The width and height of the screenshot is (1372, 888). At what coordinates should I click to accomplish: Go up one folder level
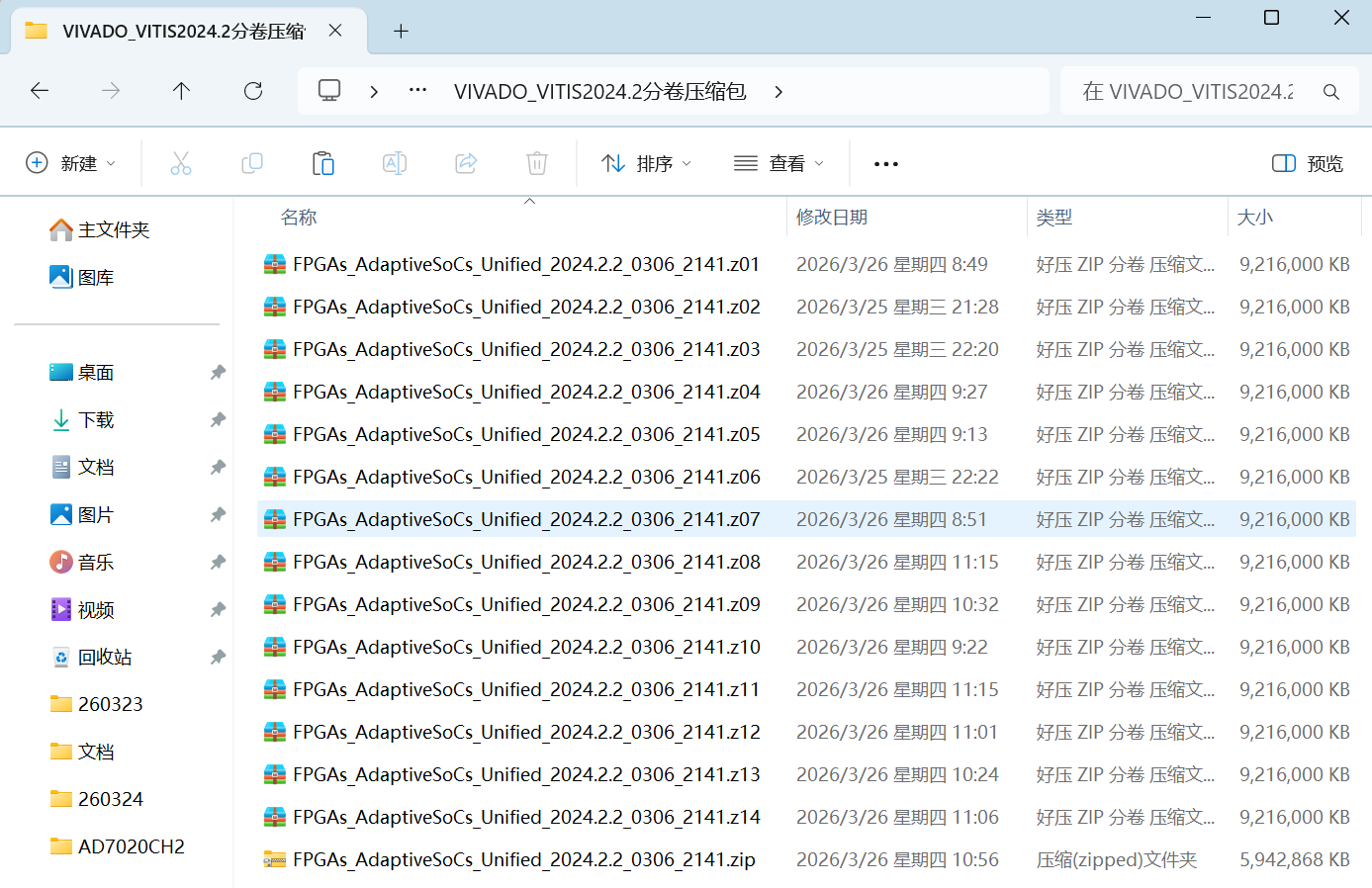click(181, 91)
